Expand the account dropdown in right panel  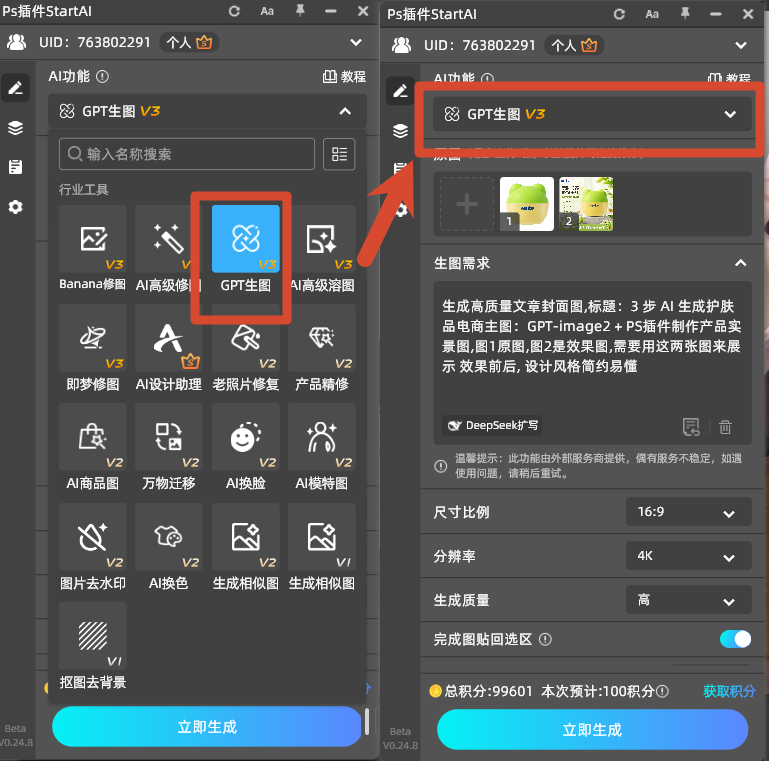[741, 46]
